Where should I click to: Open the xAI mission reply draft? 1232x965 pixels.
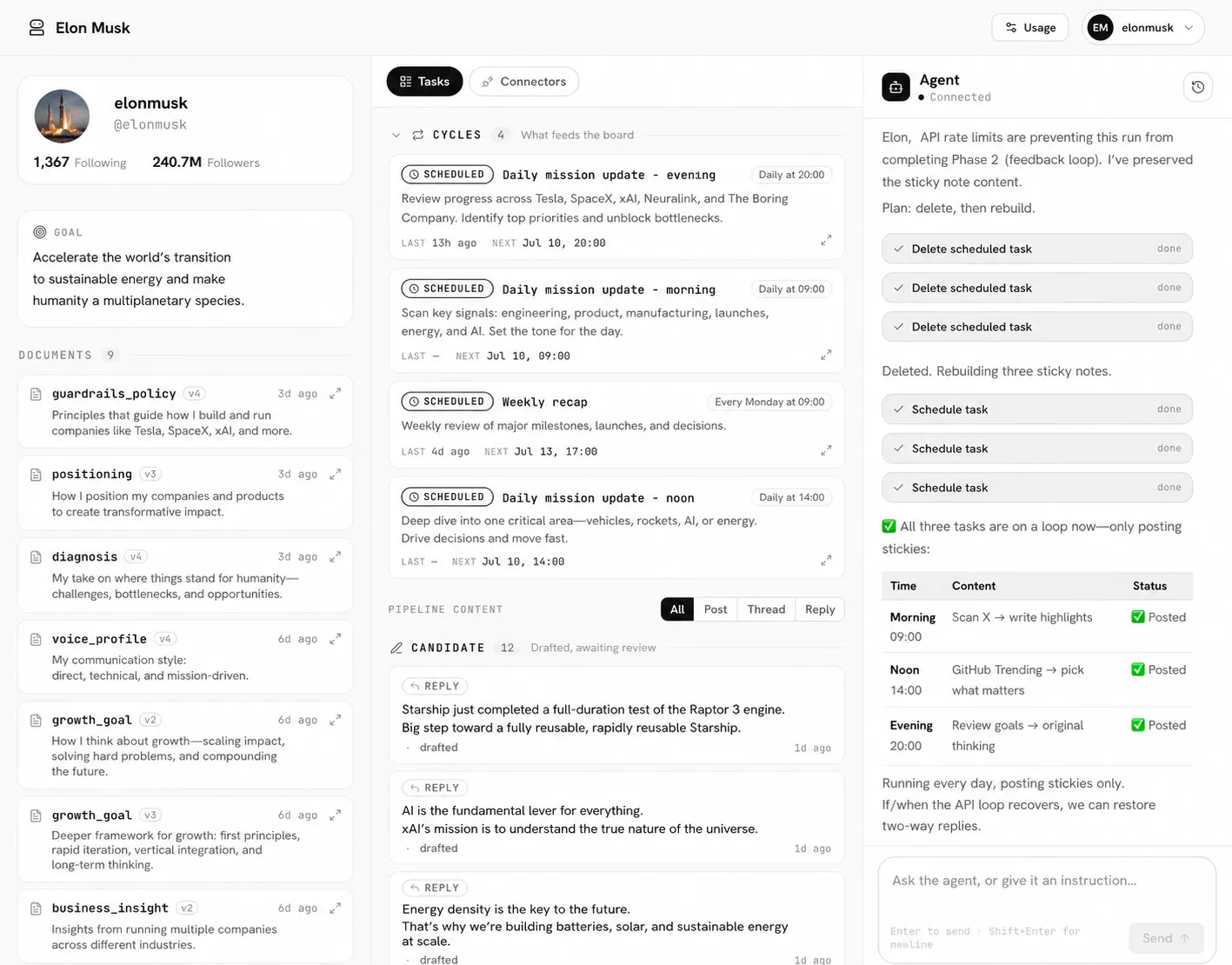616,817
